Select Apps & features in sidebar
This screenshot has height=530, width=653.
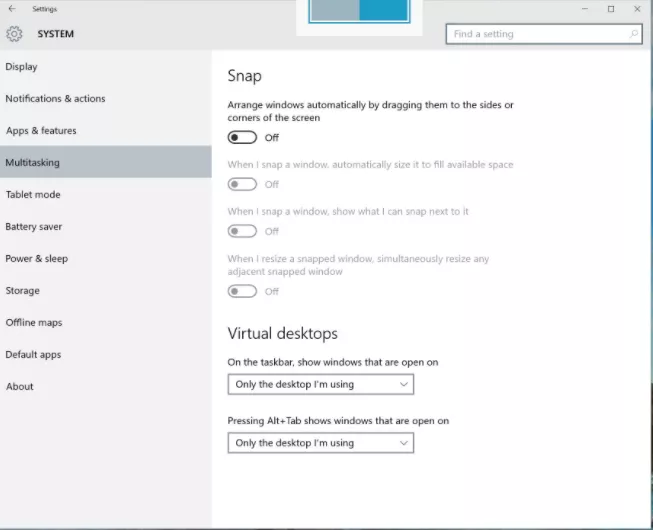[x=106, y=131]
